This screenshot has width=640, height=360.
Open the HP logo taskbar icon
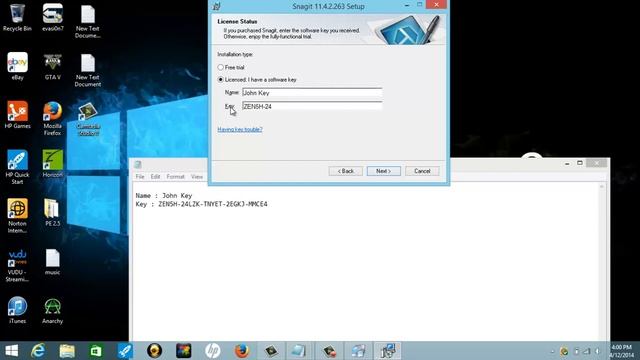coord(212,351)
